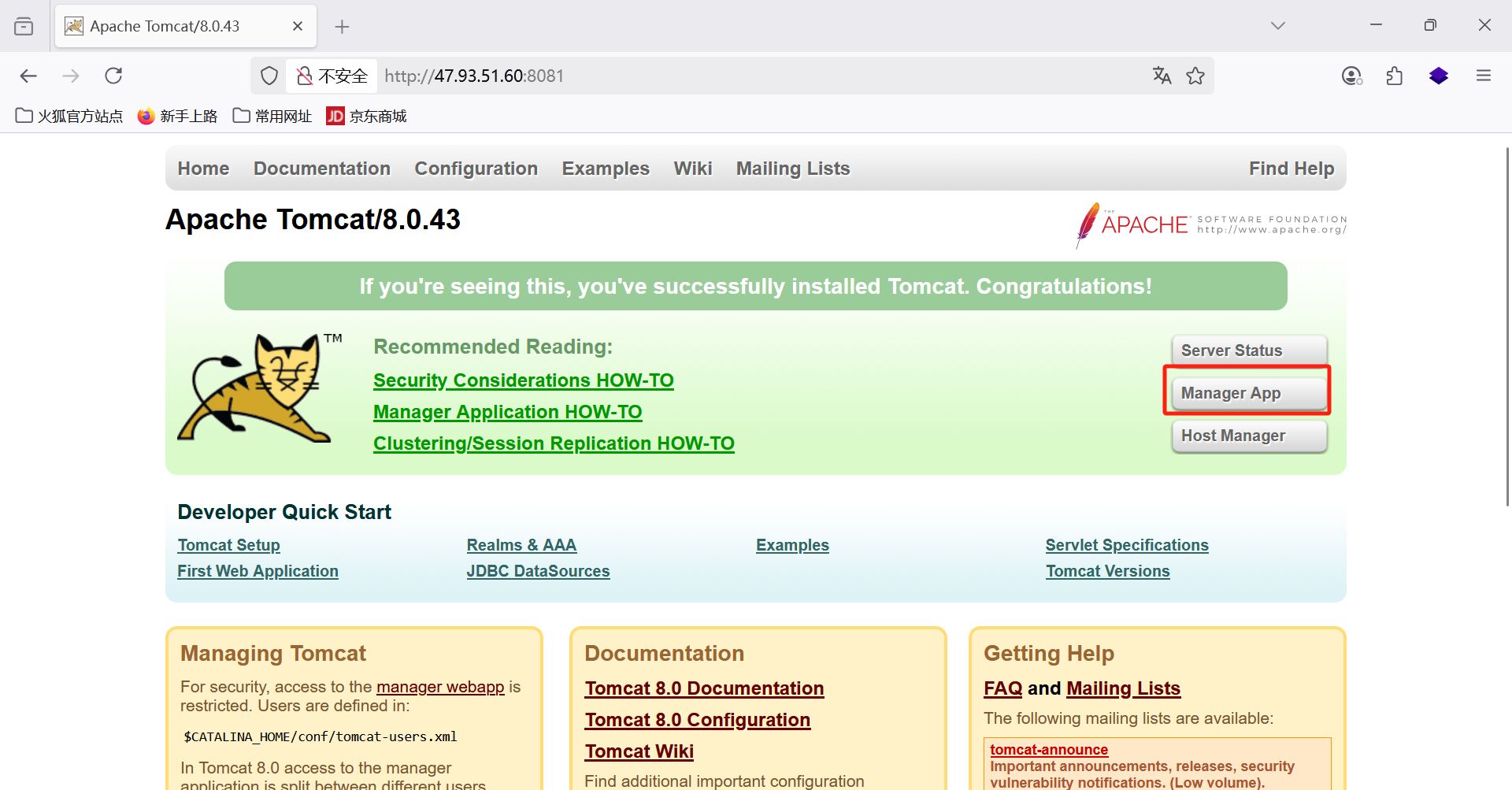Bookmark this page with the star icon
The image size is (1512, 790).
coord(1195,76)
